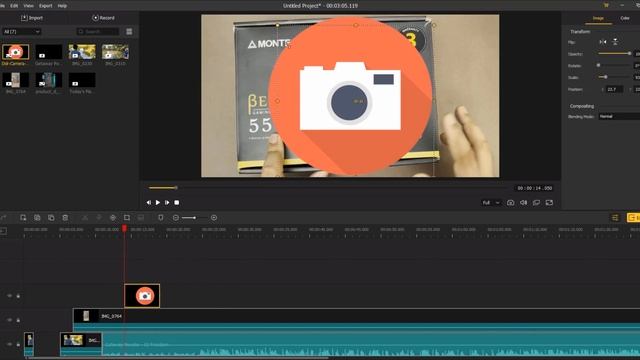Viewport: 640px width, 360px height.
Task: Open the Blending Mode dropdown
Action: (x=619, y=117)
